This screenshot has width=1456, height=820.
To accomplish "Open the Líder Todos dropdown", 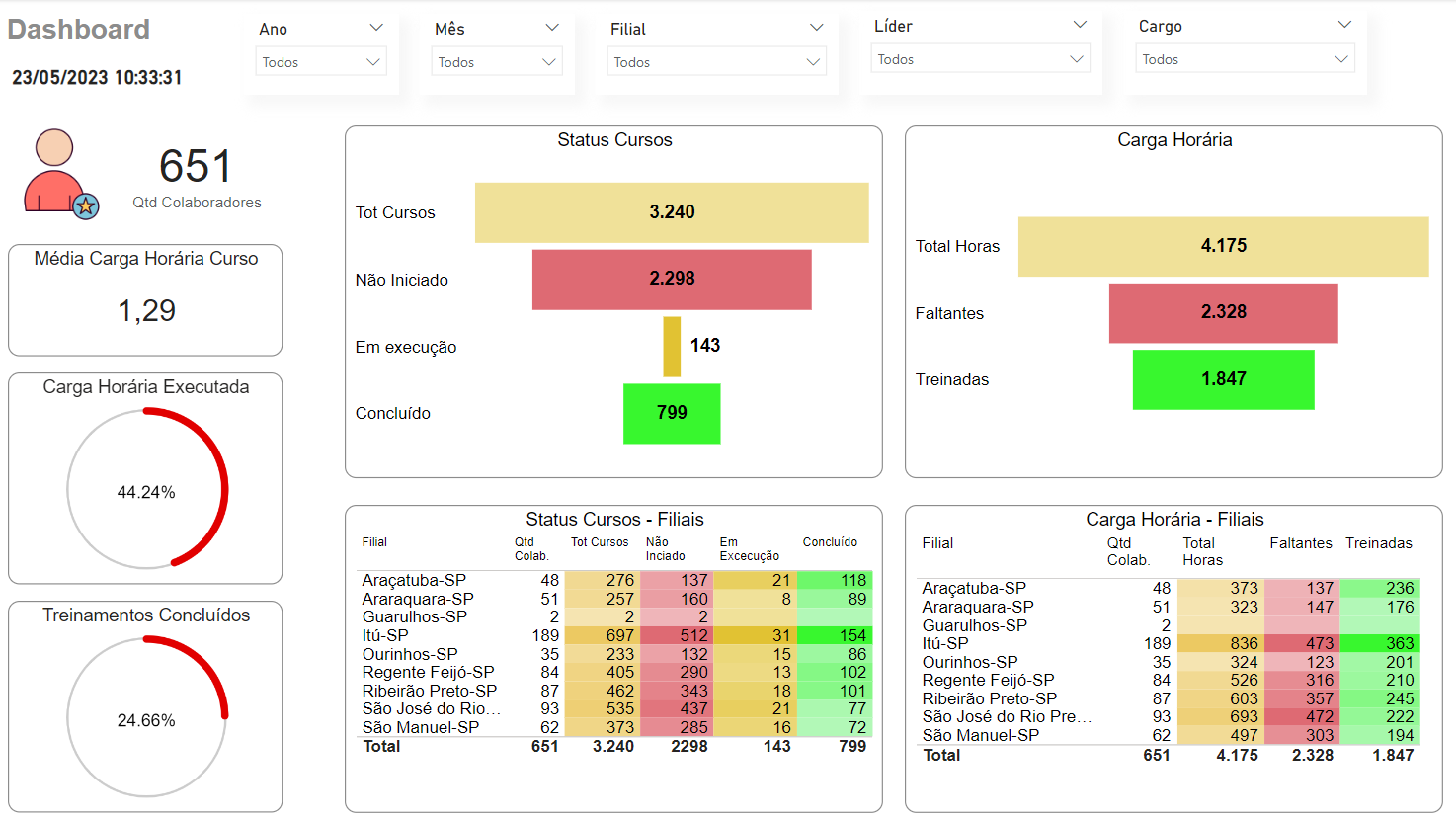I will coord(980,59).
